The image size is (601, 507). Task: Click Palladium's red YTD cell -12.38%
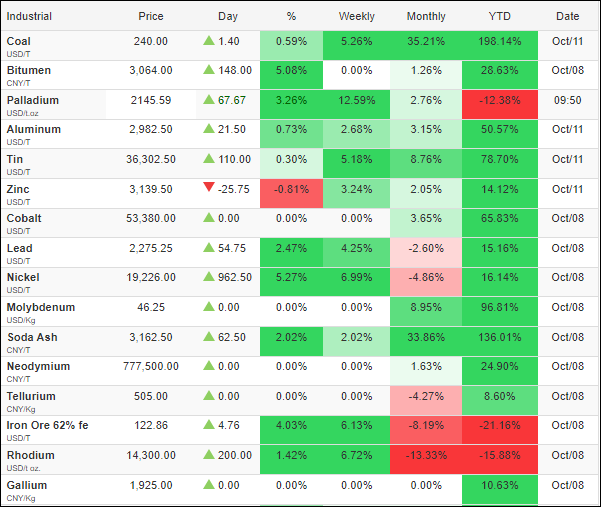coord(500,101)
